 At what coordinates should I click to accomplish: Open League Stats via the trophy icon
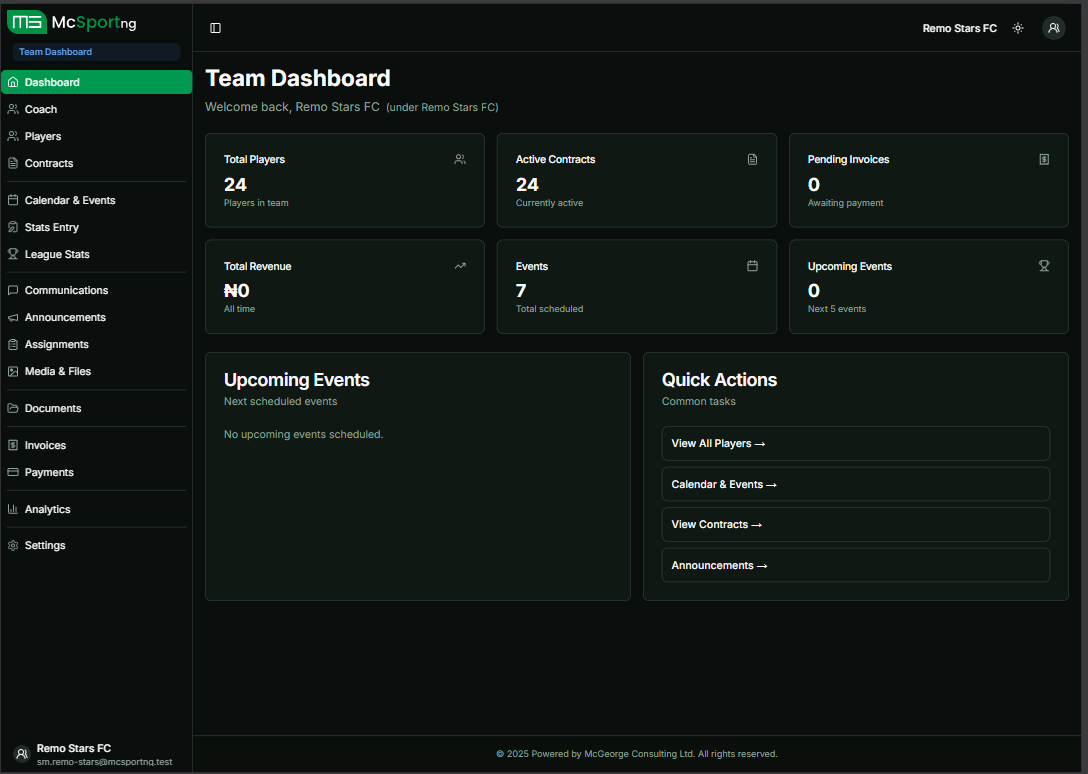pos(13,254)
